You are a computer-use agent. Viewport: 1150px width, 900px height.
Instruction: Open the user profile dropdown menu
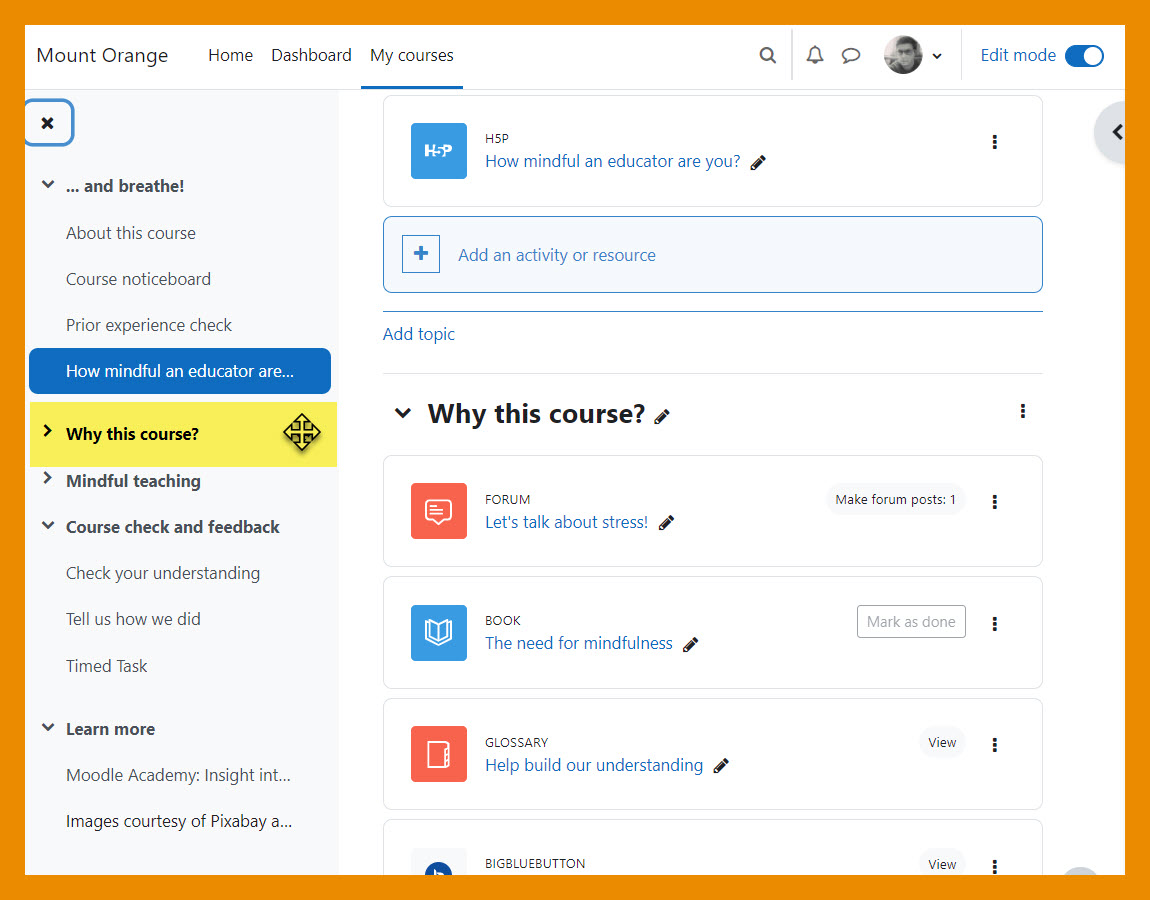coord(913,56)
